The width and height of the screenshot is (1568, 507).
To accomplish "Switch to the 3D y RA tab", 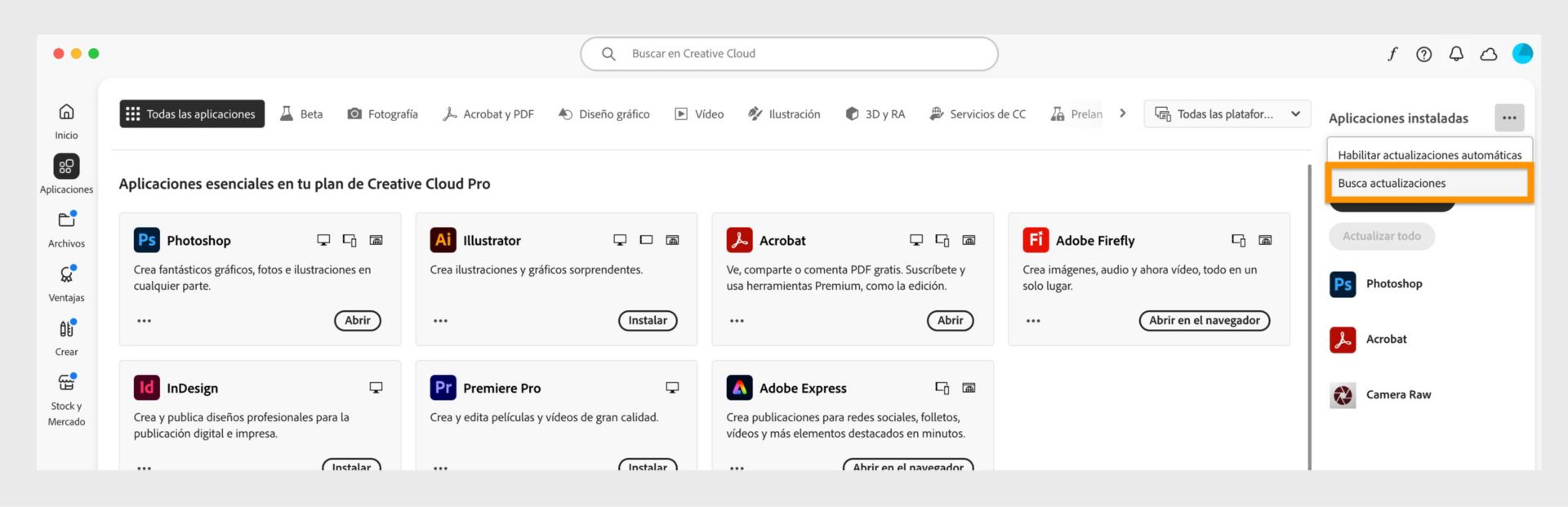I will (875, 114).
